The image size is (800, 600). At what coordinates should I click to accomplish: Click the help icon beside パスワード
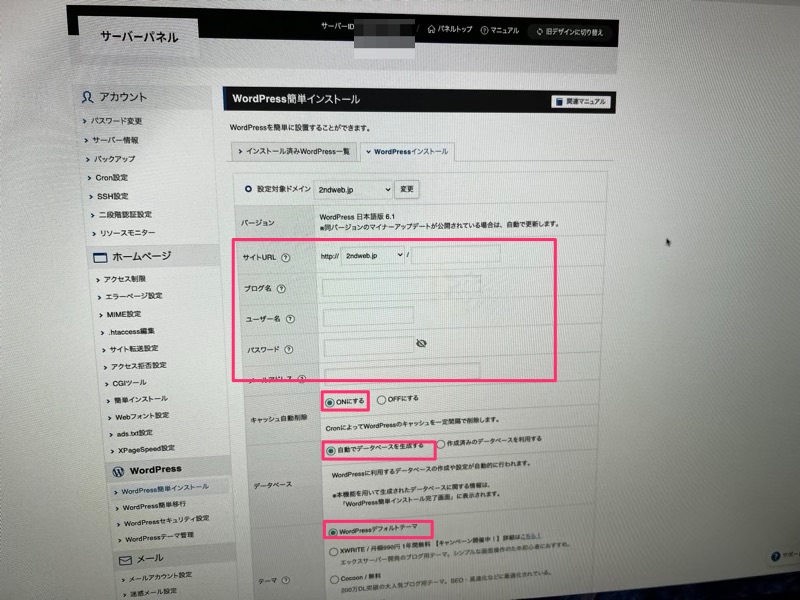[x=289, y=349]
